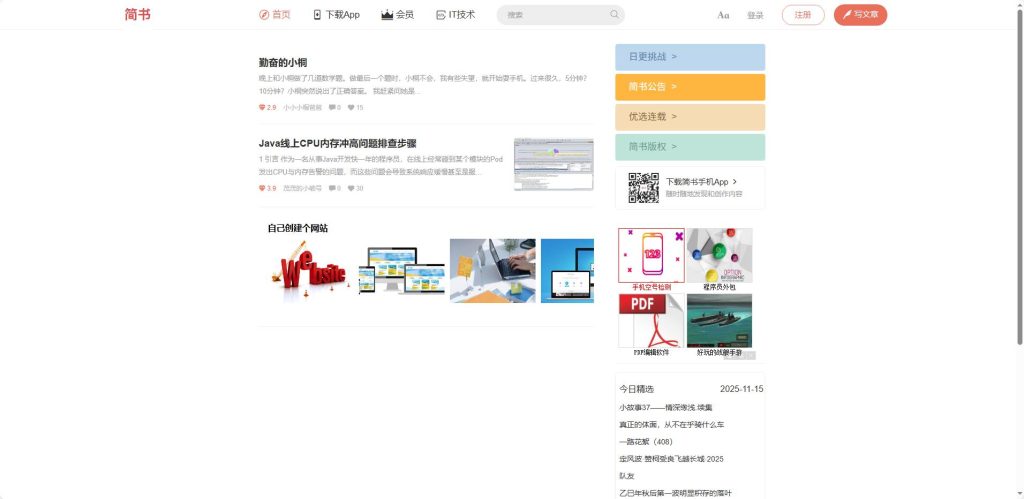Click the 简书 logo
The height and width of the screenshot is (499, 1024).
[x=137, y=14]
